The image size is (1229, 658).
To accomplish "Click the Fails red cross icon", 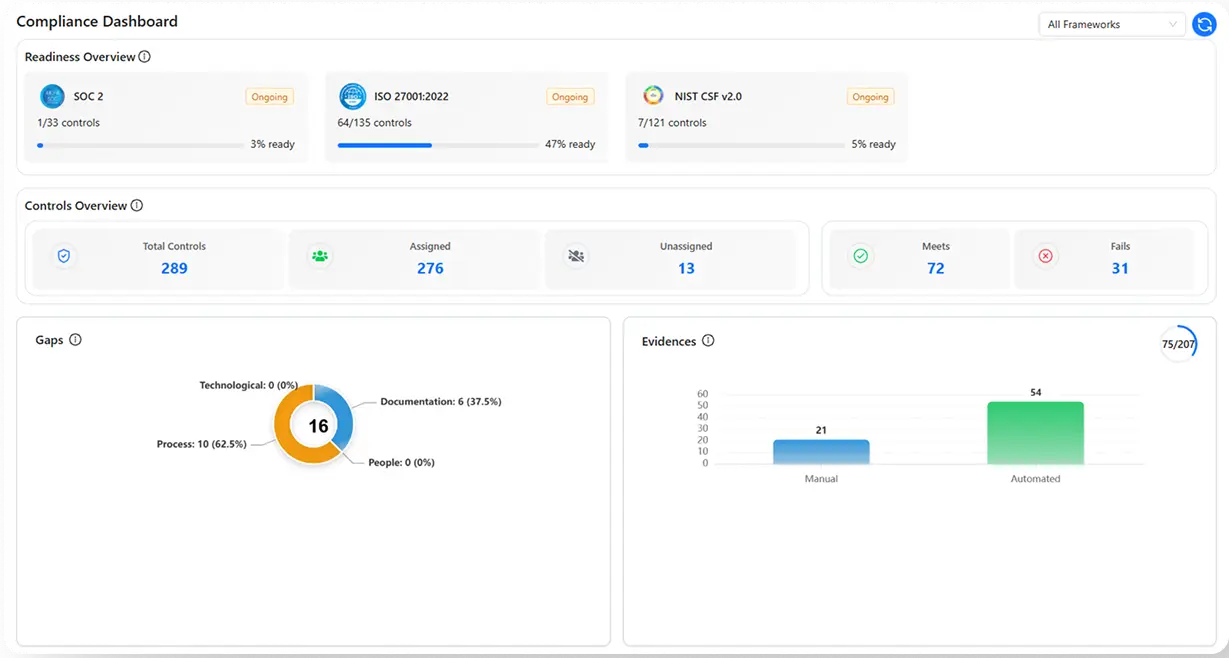I will pyautogui.click(x=1045, y=257).
